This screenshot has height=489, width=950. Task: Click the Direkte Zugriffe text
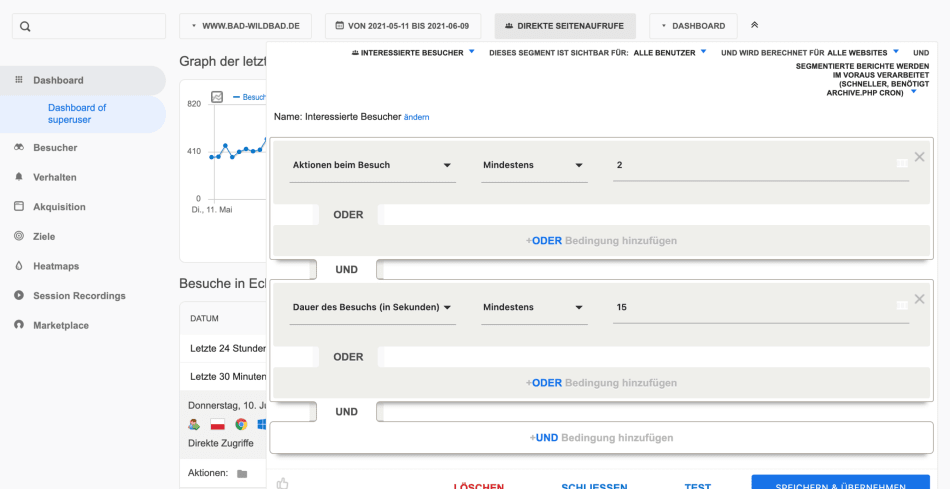221,444
